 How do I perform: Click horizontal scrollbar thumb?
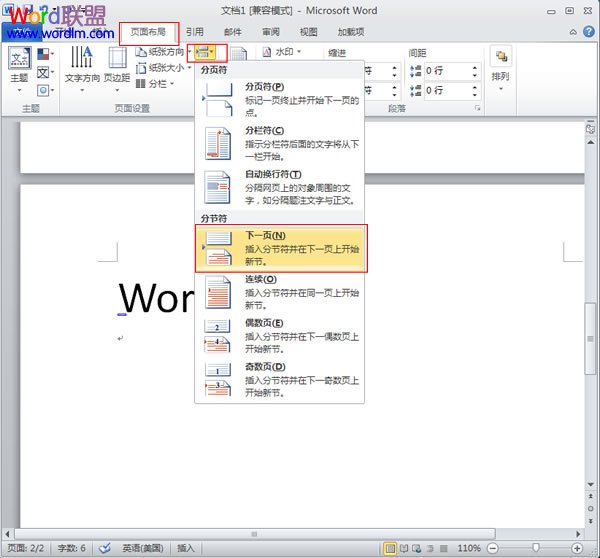click(x=254, y=534)
